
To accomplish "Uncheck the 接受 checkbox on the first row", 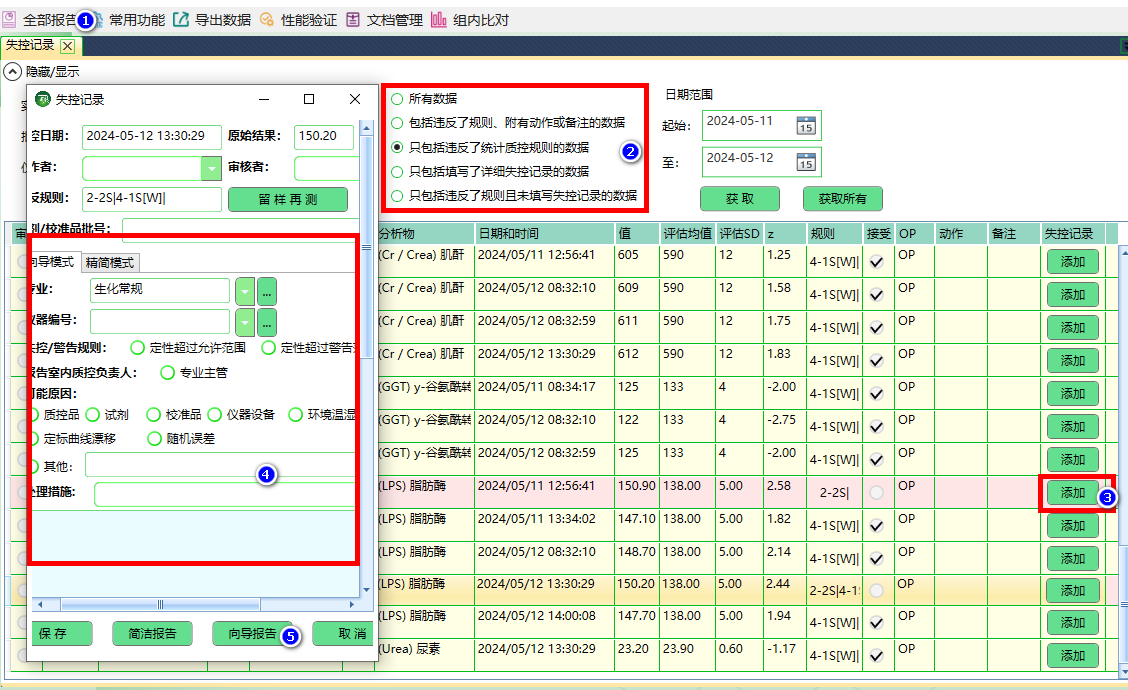I will pos(877,260).
